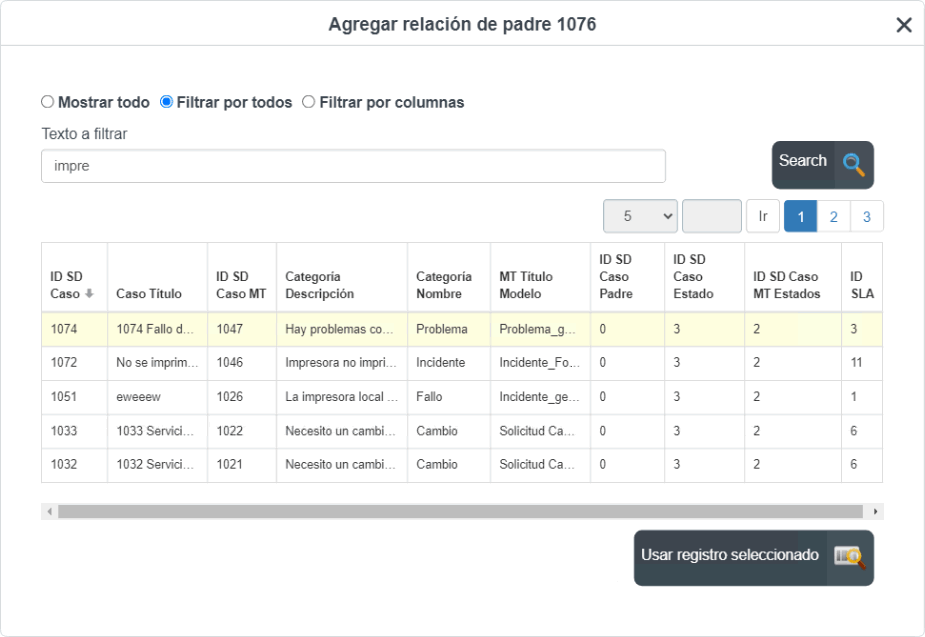Click the page number input box
The height and width of the screenshot is (637, 925).
712,216
